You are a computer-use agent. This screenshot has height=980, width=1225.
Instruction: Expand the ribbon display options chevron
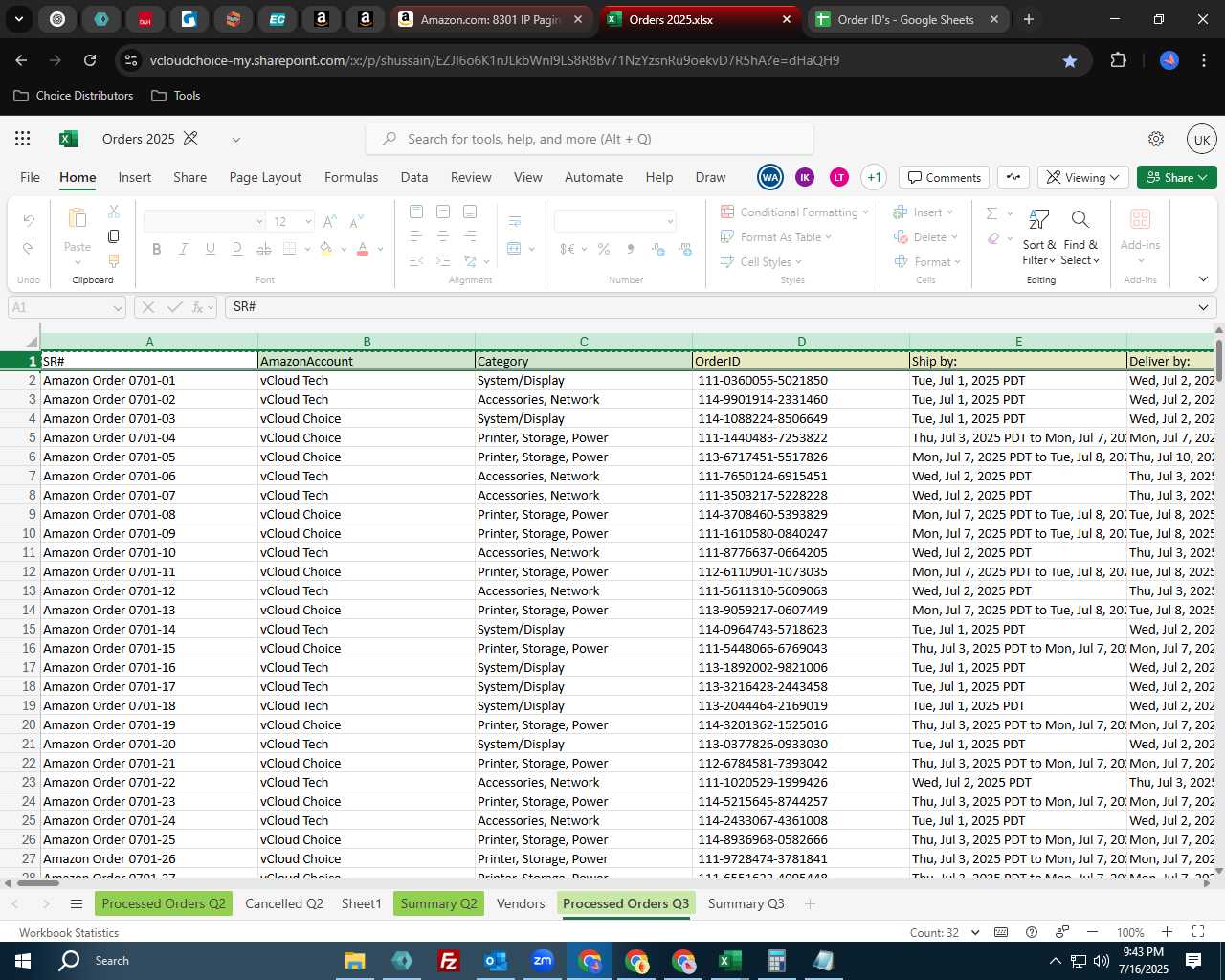(1203, 279)
